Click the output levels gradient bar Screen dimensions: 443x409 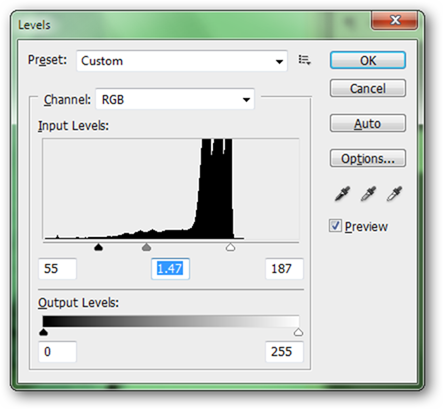[171, 321]
